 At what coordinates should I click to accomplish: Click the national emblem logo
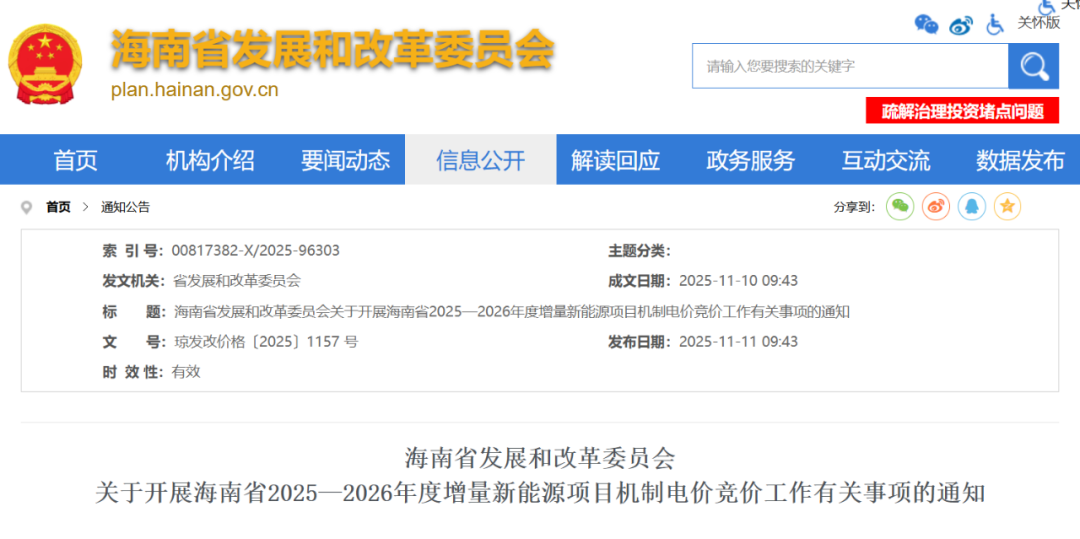tap(45, 65)
